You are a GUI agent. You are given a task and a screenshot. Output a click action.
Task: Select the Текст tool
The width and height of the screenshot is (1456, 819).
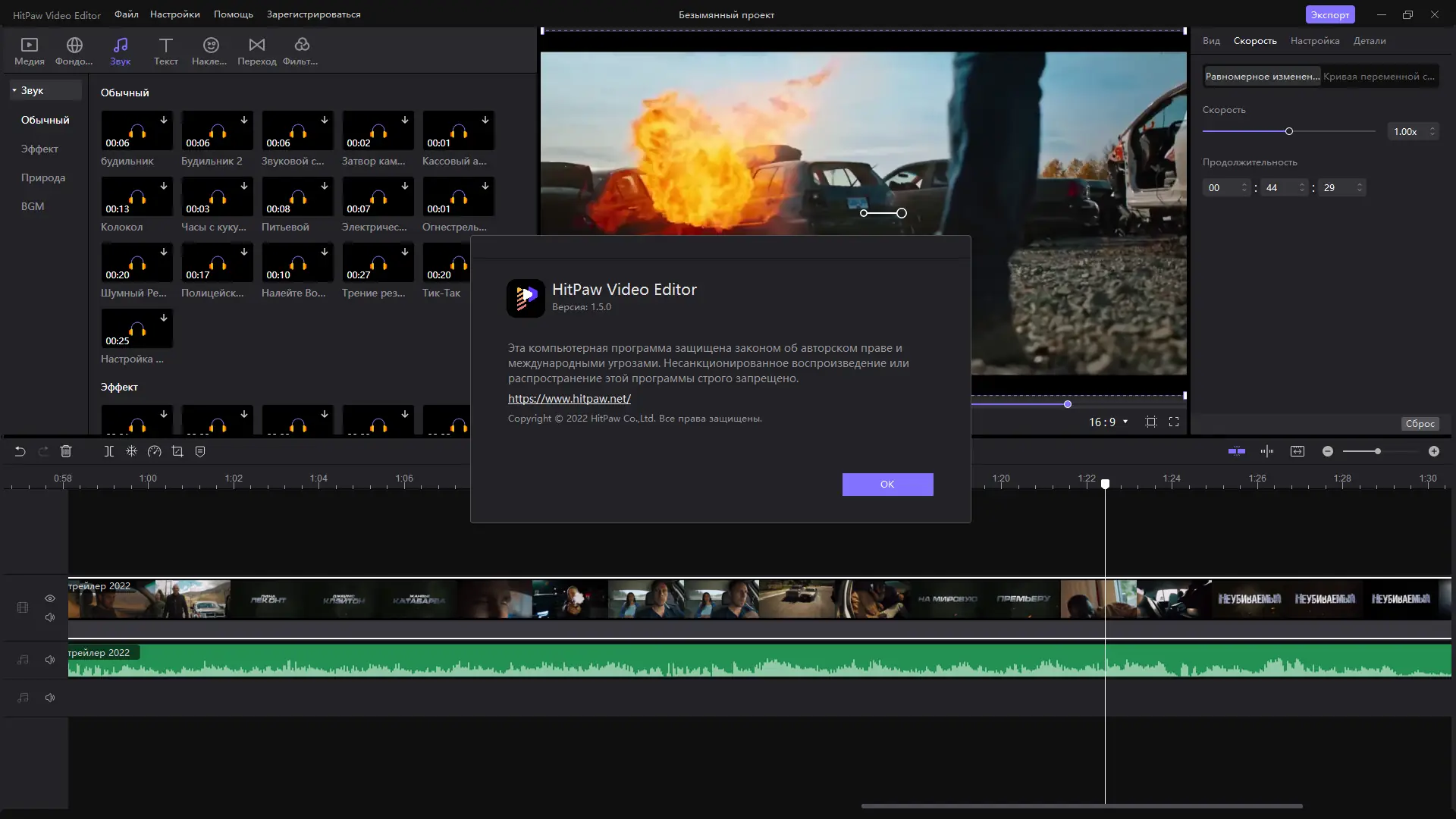[165, 50]
